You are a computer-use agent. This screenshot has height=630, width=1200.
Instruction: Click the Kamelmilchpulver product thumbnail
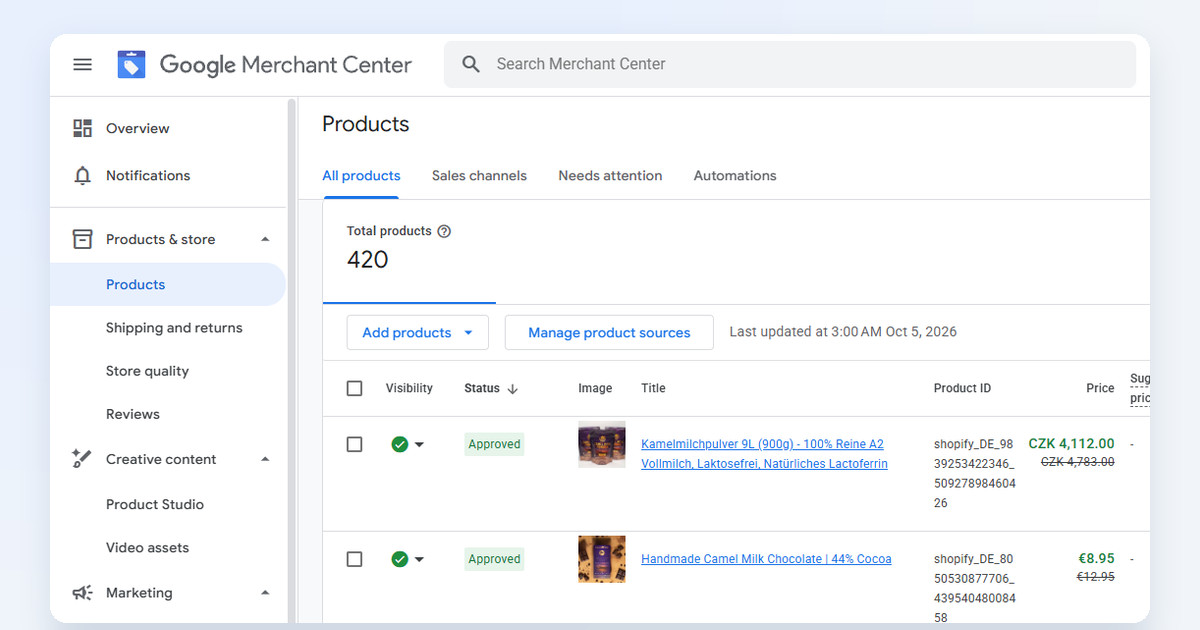(602, 444)
